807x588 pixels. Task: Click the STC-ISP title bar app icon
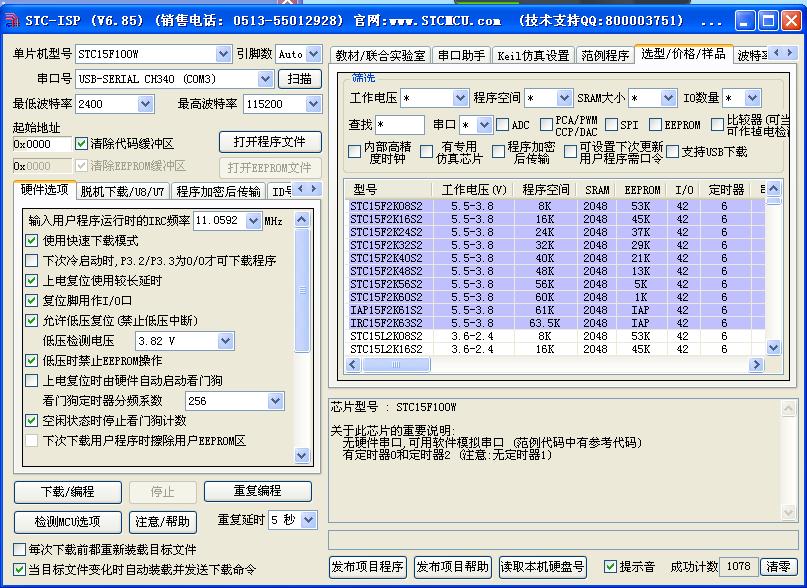pyautogui.click(x=11, y=21)
